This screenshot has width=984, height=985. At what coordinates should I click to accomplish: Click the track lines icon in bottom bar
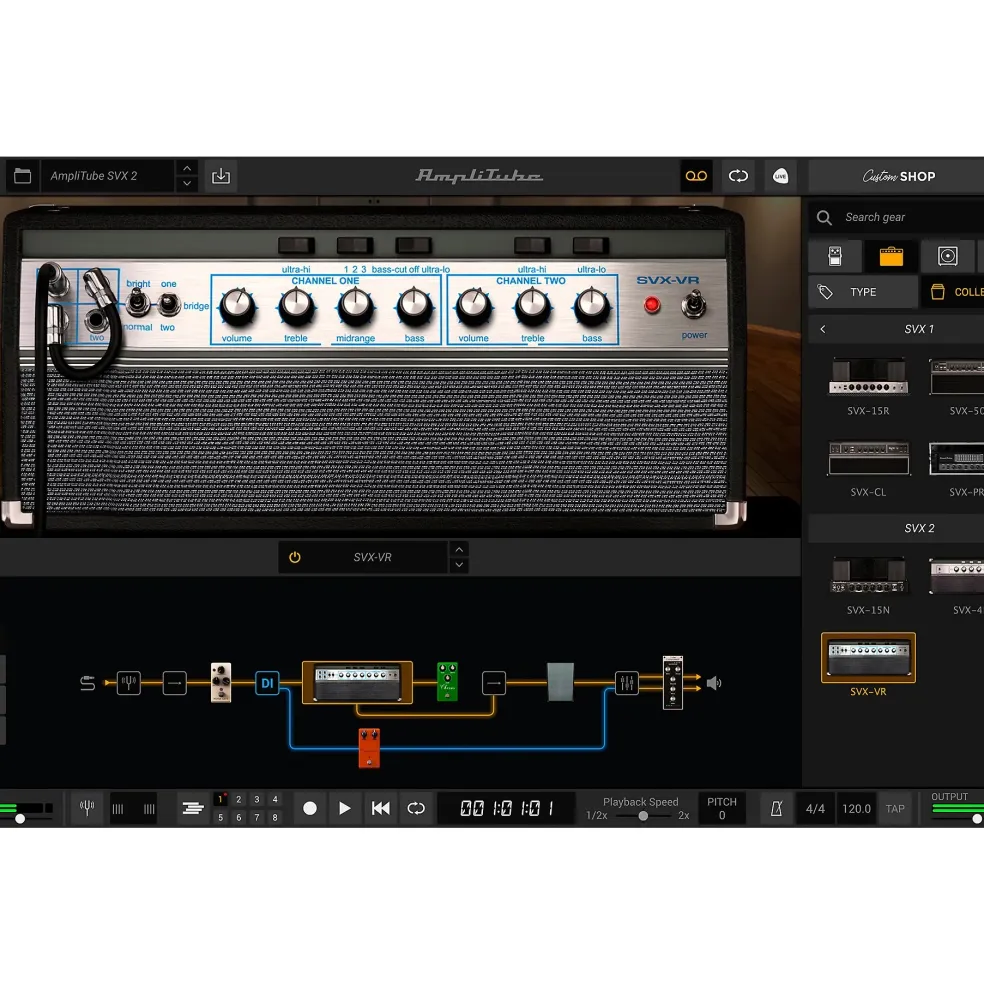tap(193, 808)
